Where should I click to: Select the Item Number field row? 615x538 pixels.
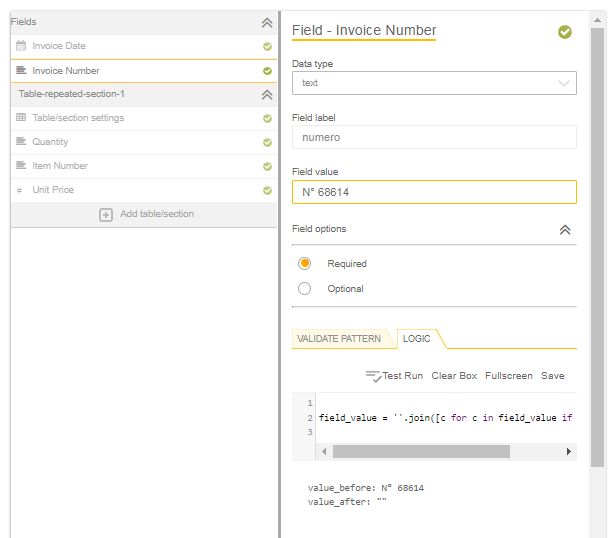(144, 166)
